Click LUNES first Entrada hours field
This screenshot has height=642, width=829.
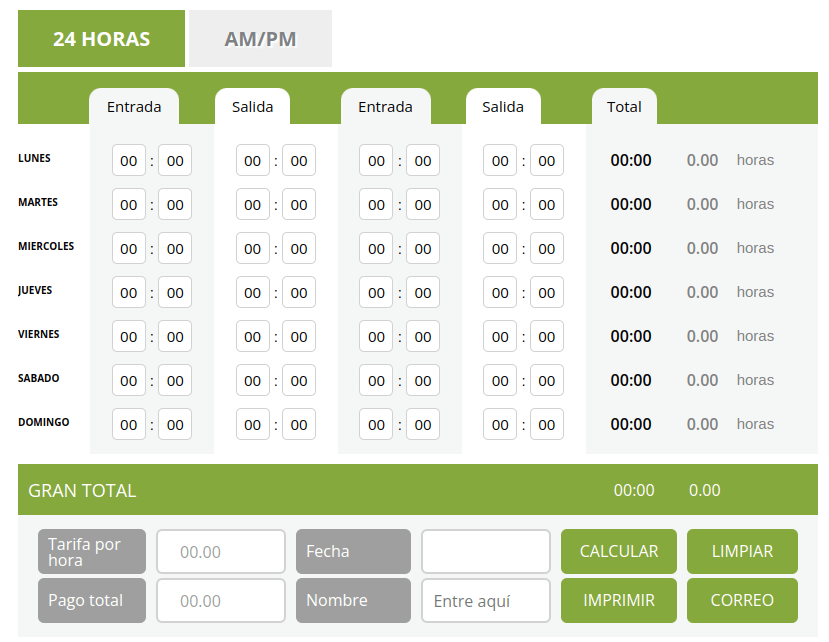click(x=128, y=160)
